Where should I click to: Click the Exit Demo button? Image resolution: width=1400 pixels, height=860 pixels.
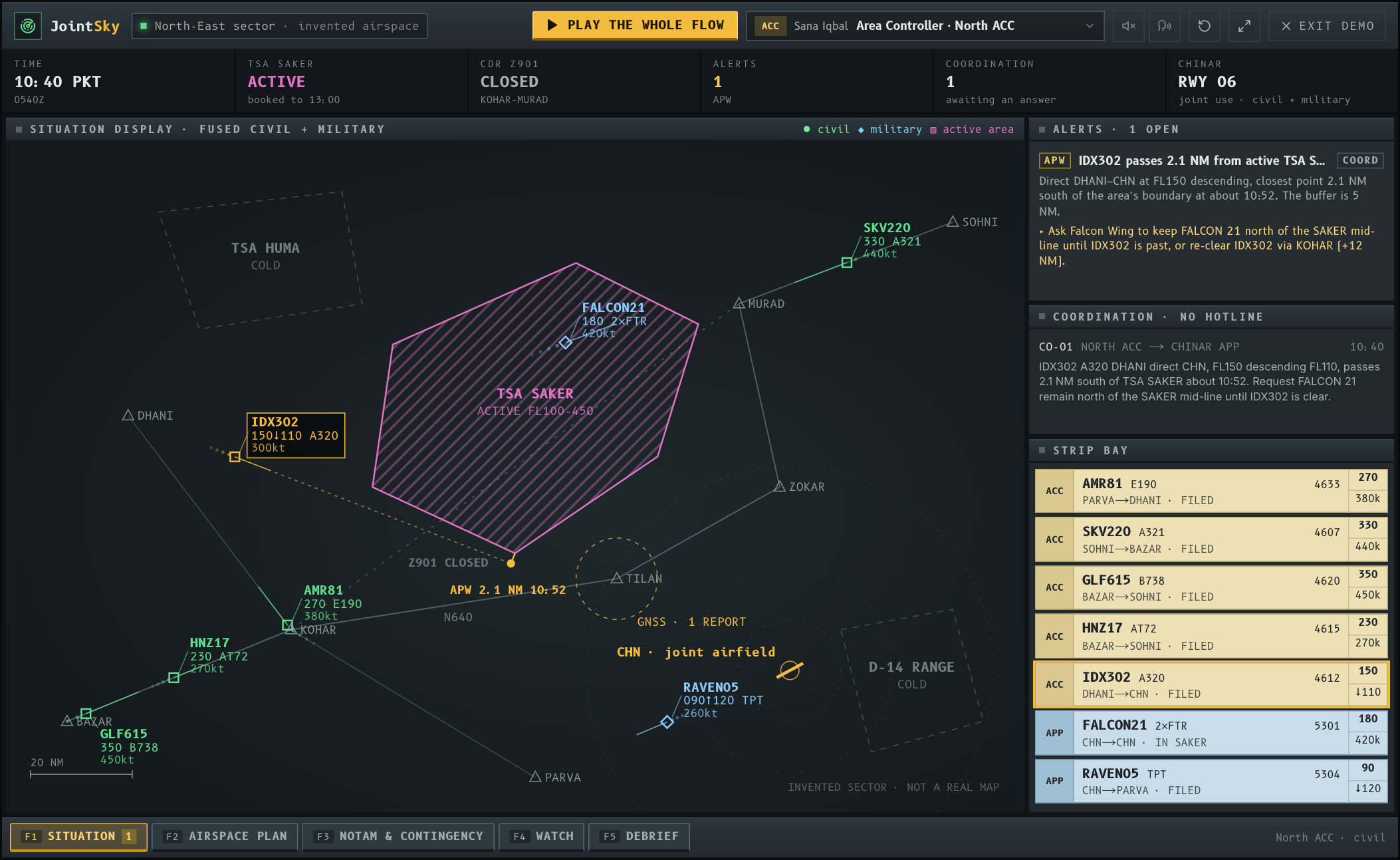coord(1327,26)
